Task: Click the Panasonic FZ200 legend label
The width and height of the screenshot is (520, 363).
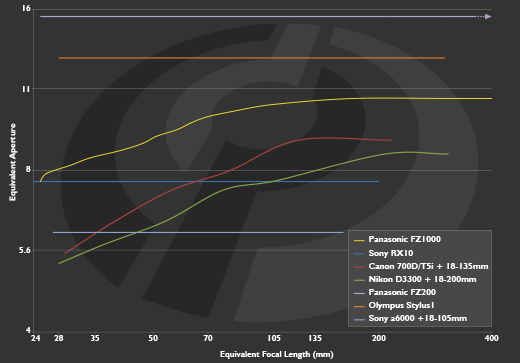Action: click(402, 292)
